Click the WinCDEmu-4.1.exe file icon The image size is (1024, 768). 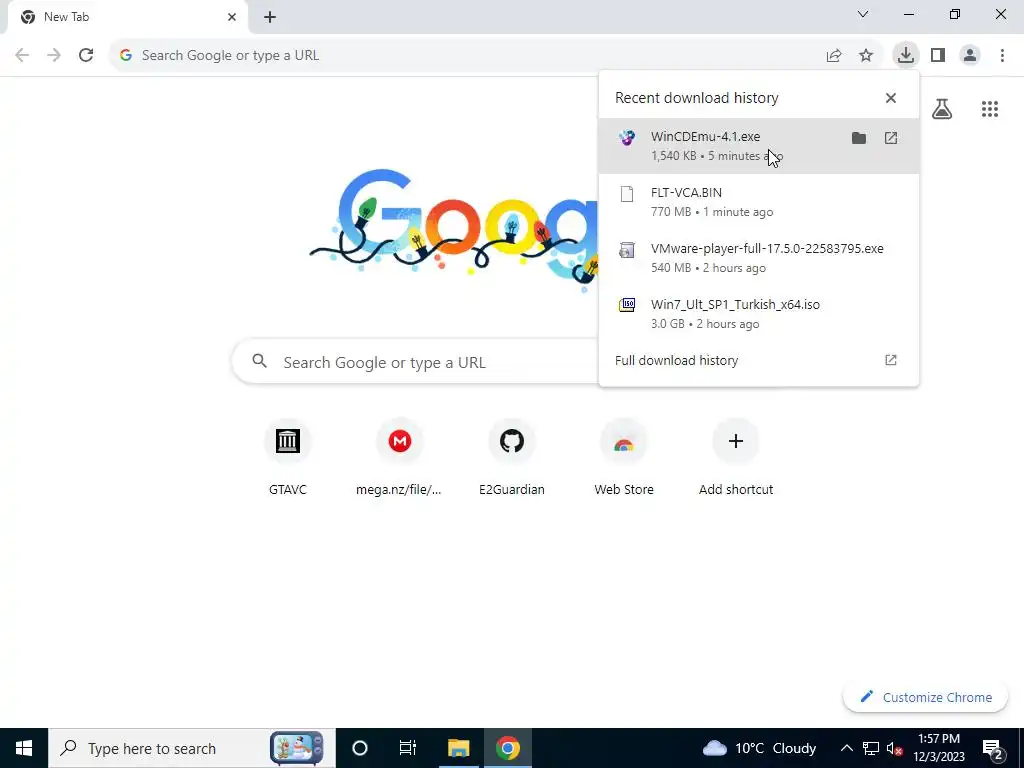pos(627,138)
